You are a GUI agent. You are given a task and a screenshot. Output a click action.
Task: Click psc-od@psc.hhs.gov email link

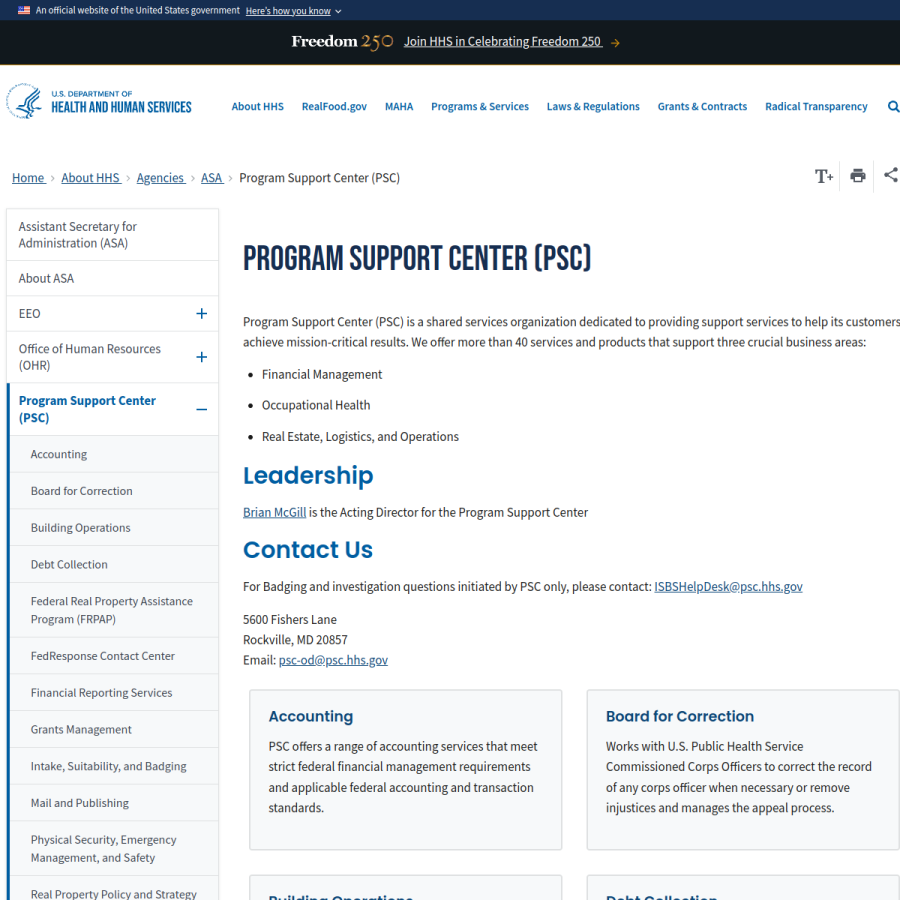(333, 660)
